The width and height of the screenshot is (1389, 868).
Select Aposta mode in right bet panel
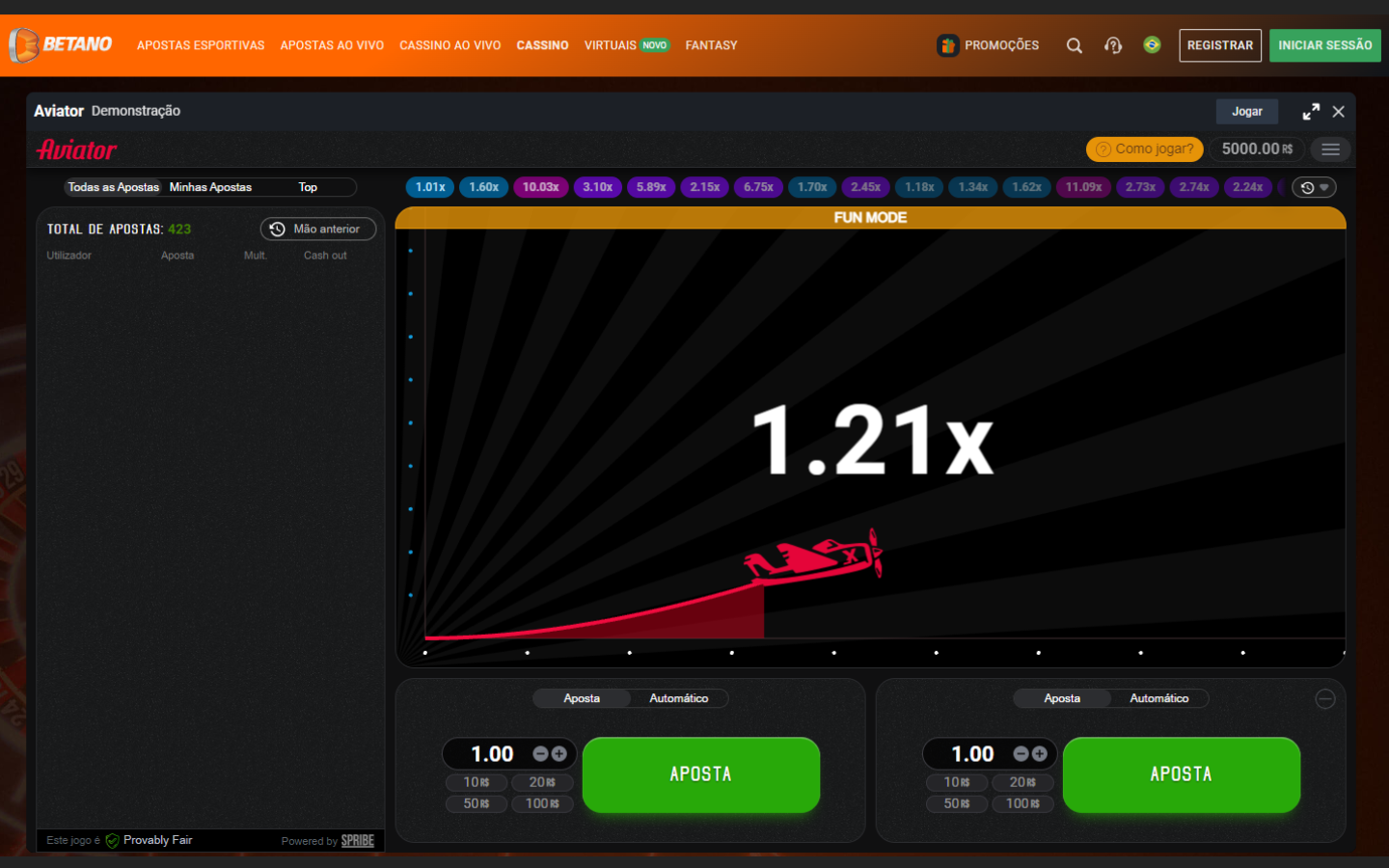pos(1062,698)
